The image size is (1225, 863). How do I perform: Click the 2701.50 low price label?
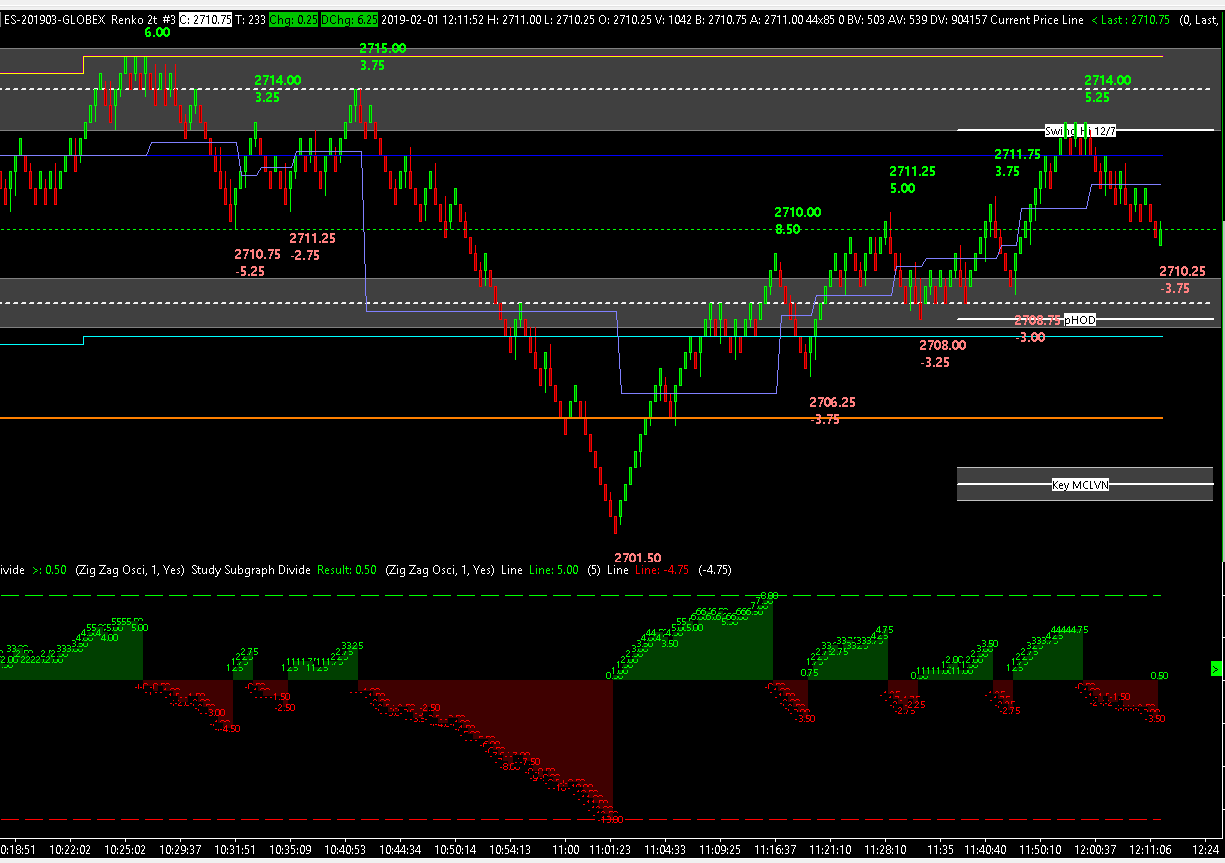click(638, 557)
